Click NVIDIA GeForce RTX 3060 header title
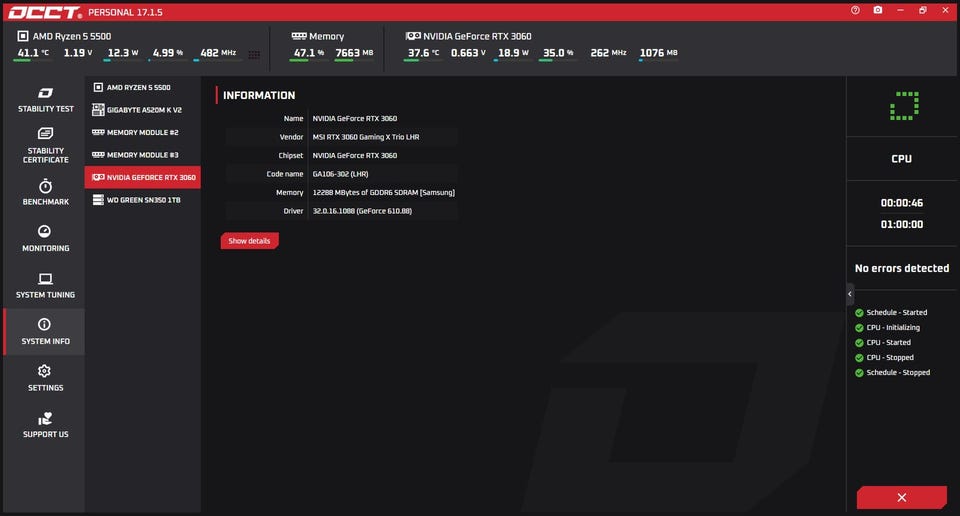Screen dimensions: 960x516 pos(477,36)
